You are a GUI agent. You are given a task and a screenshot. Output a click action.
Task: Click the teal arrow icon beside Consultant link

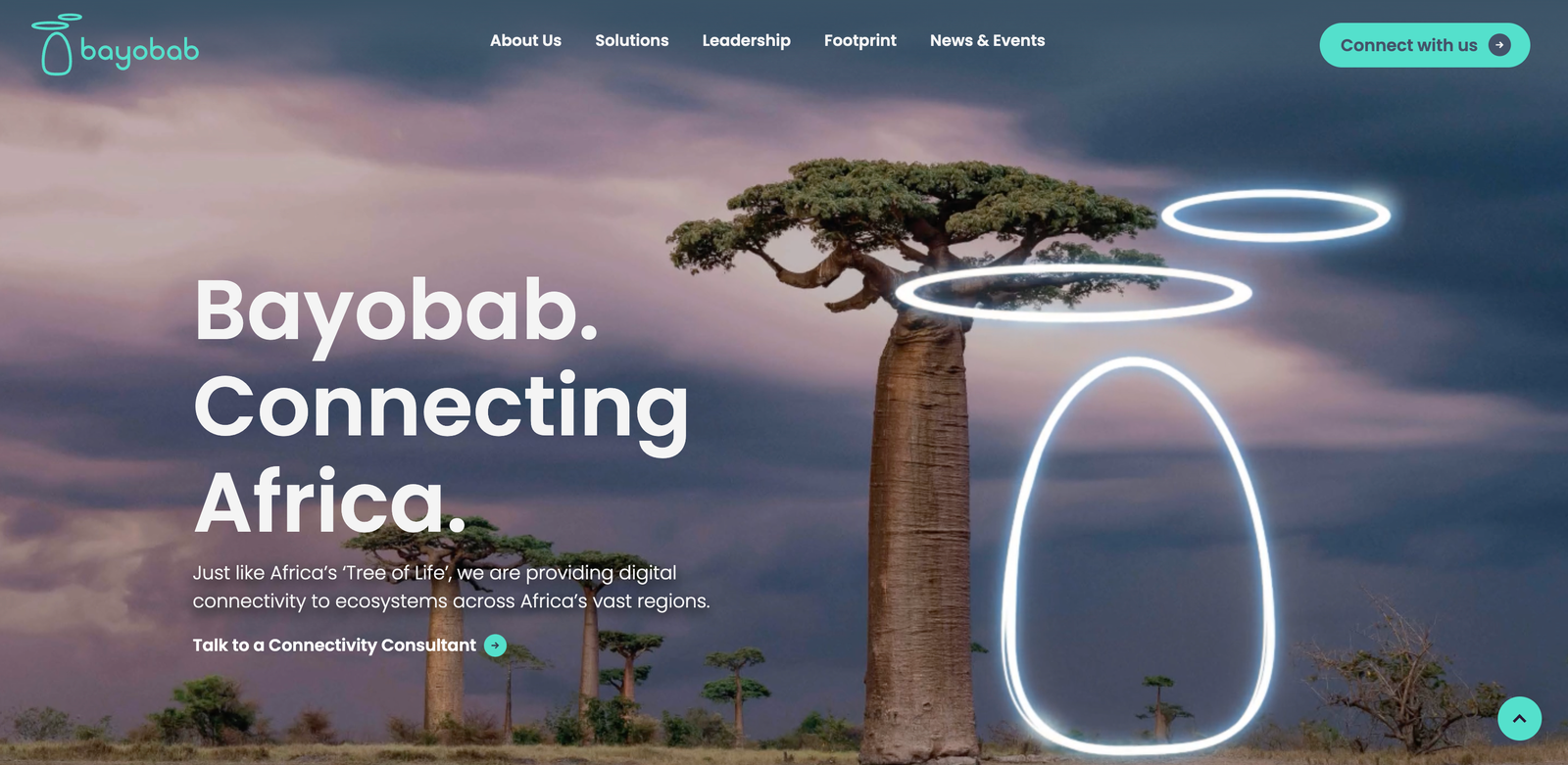[x=496, y=645]
